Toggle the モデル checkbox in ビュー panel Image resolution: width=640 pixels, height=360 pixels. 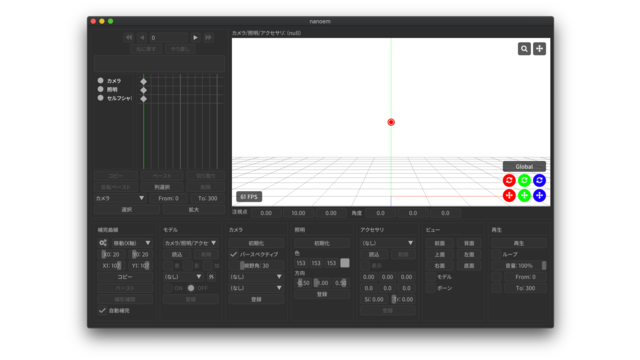431,277
